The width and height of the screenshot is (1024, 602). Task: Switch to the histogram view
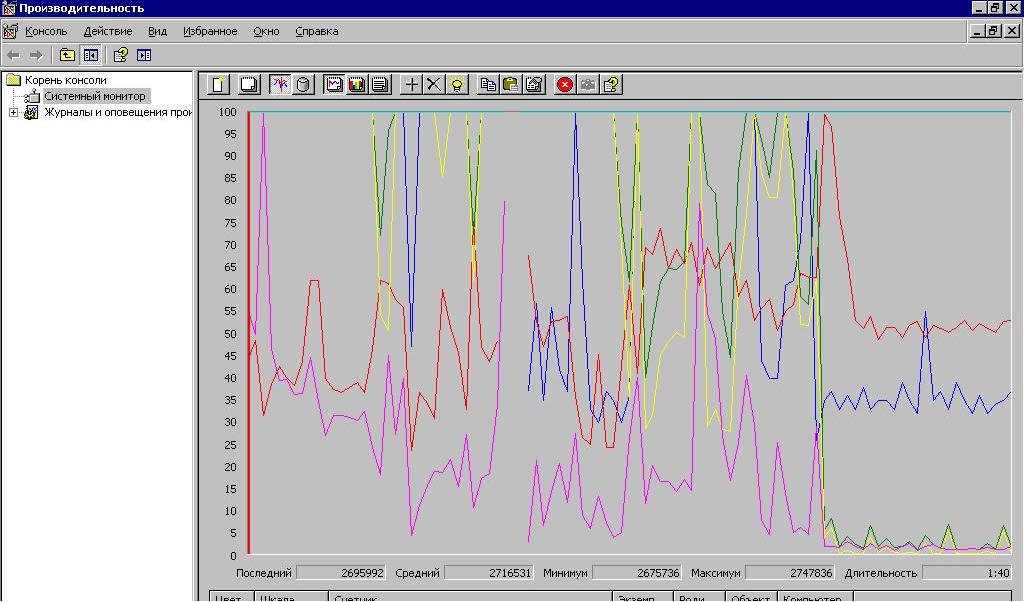357,85
